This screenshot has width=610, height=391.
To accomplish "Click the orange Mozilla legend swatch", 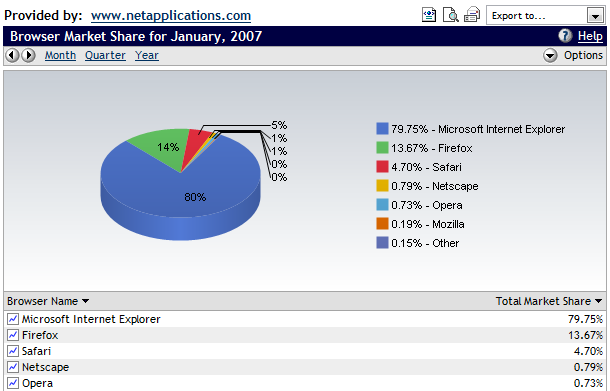I will pyautogui.click(x=382, y=224).
